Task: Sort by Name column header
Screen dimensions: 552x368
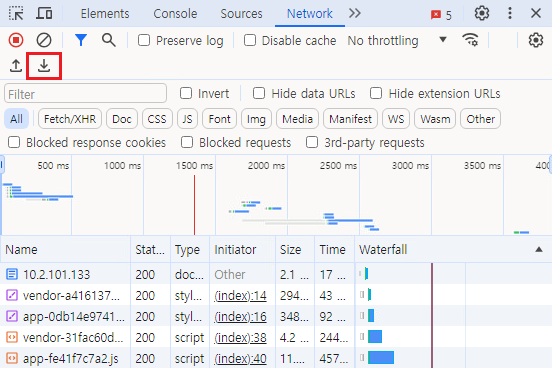Action: tap(65, 249)
